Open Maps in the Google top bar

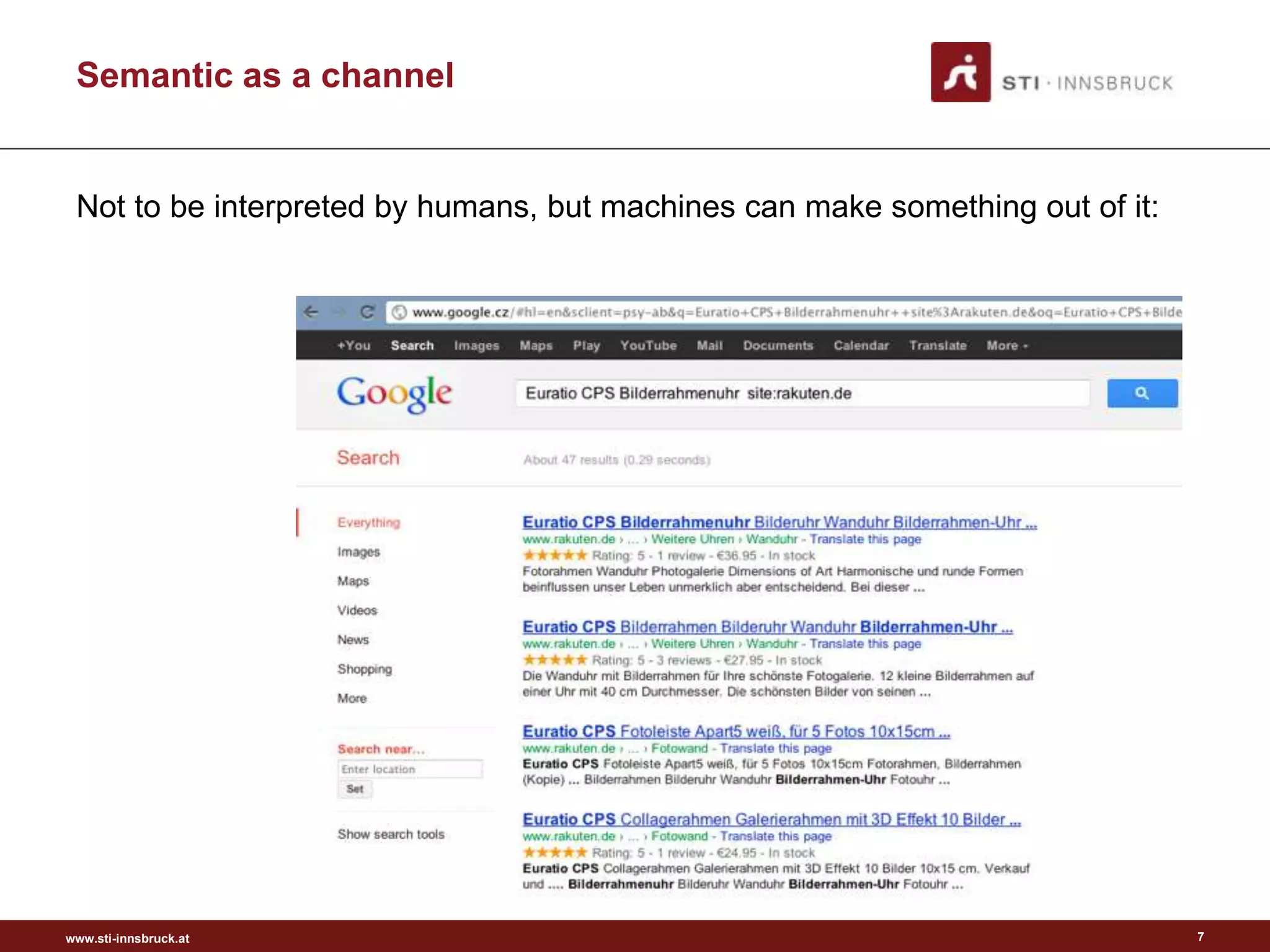point(536,346)
